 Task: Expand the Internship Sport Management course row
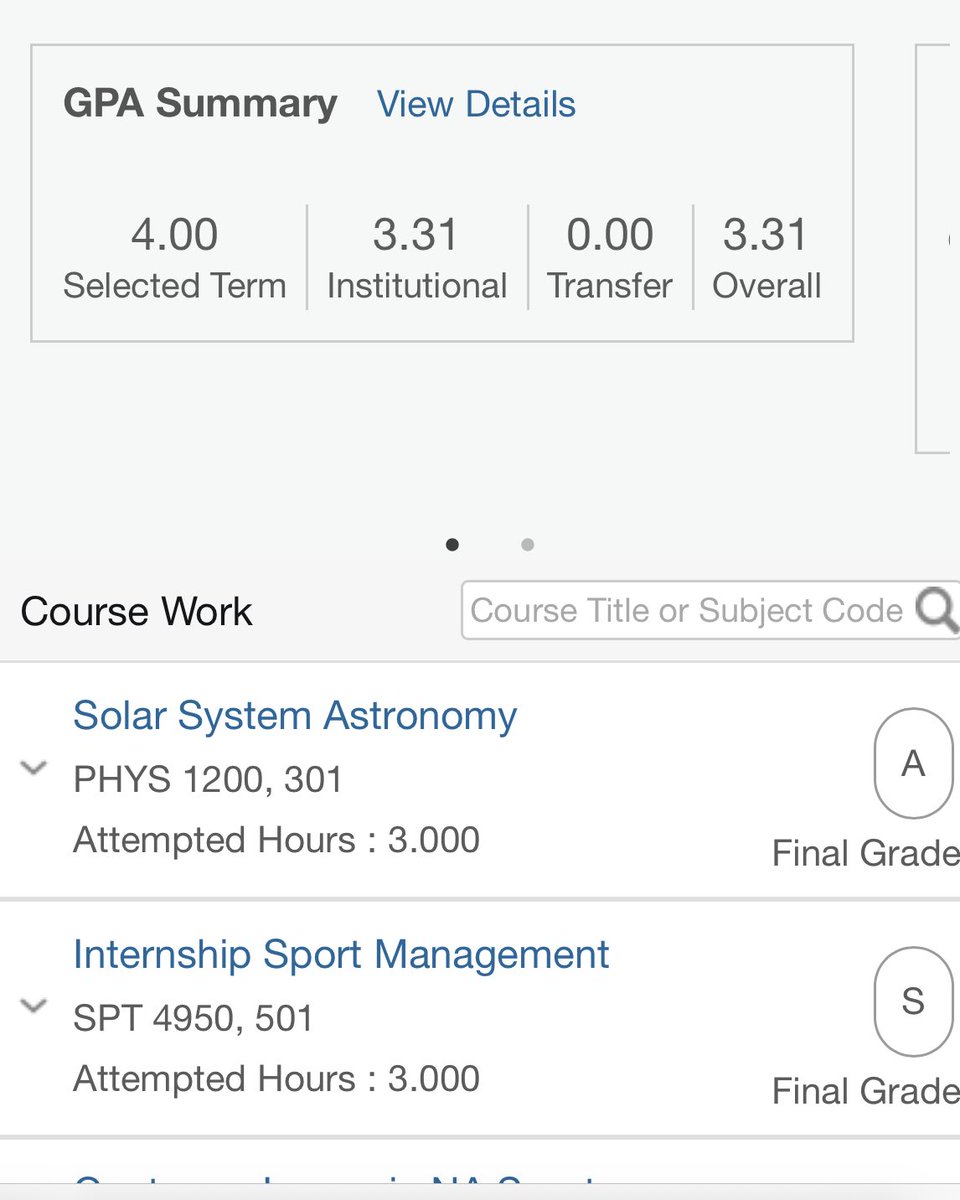[x=34, y=1007]
